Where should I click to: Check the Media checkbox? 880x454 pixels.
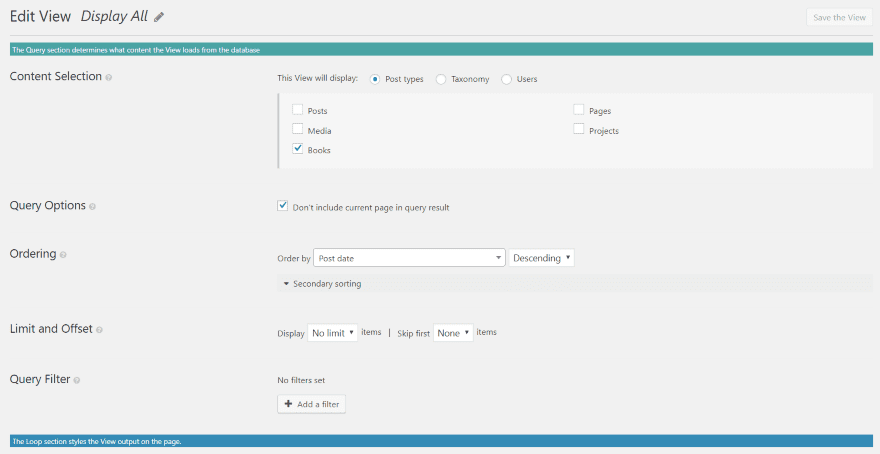click(x=297, y=129)
